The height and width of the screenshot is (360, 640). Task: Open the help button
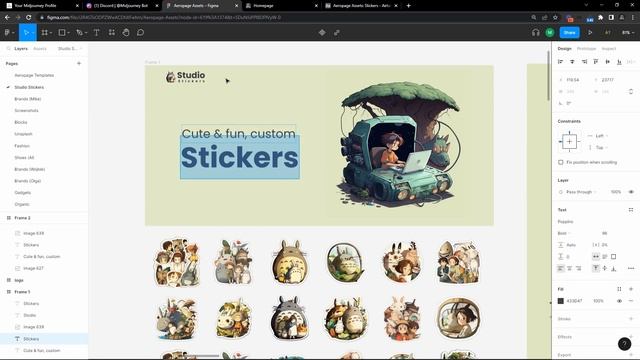624,344
